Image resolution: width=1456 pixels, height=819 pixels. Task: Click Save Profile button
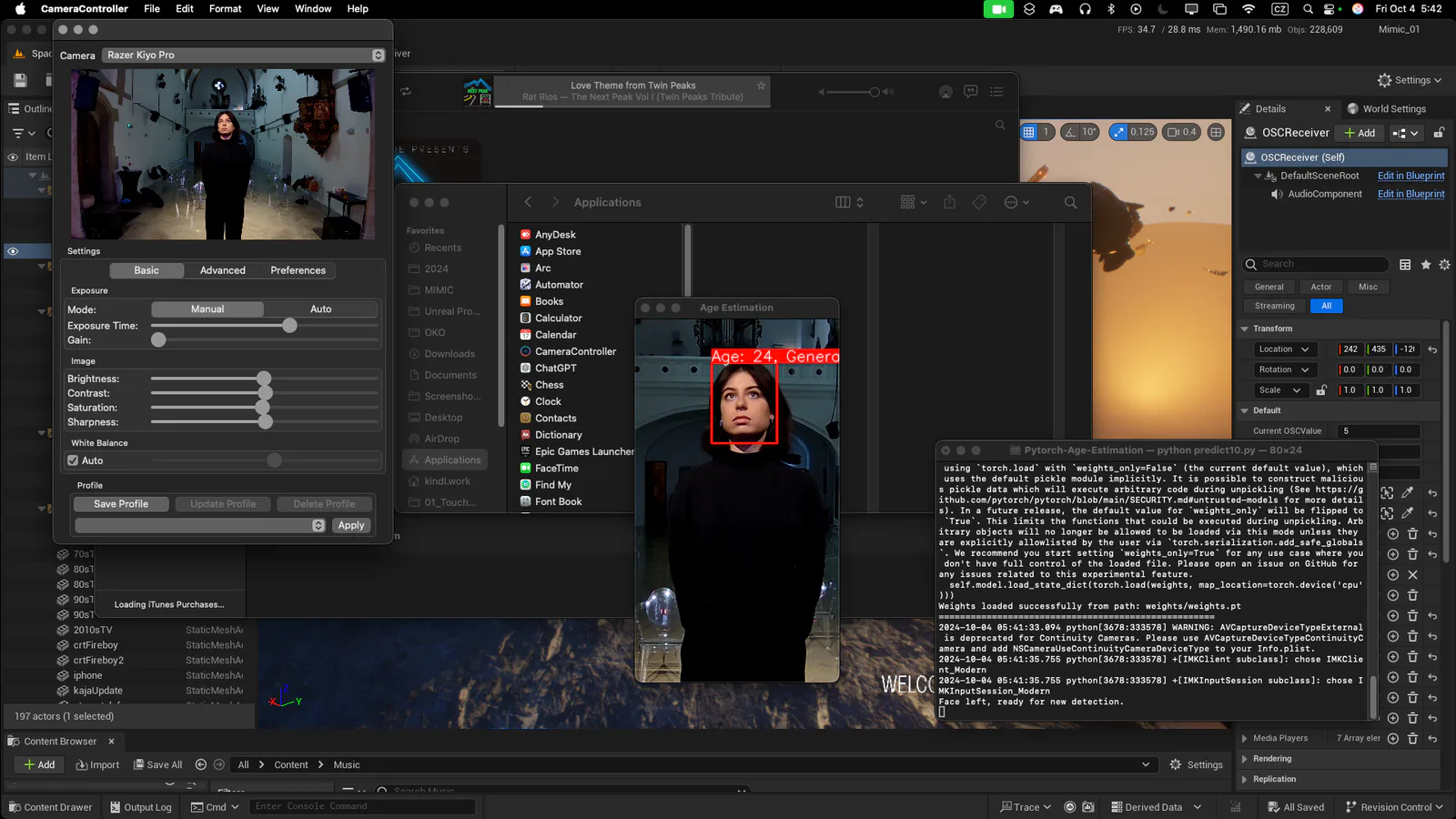(x=121, y=504)
